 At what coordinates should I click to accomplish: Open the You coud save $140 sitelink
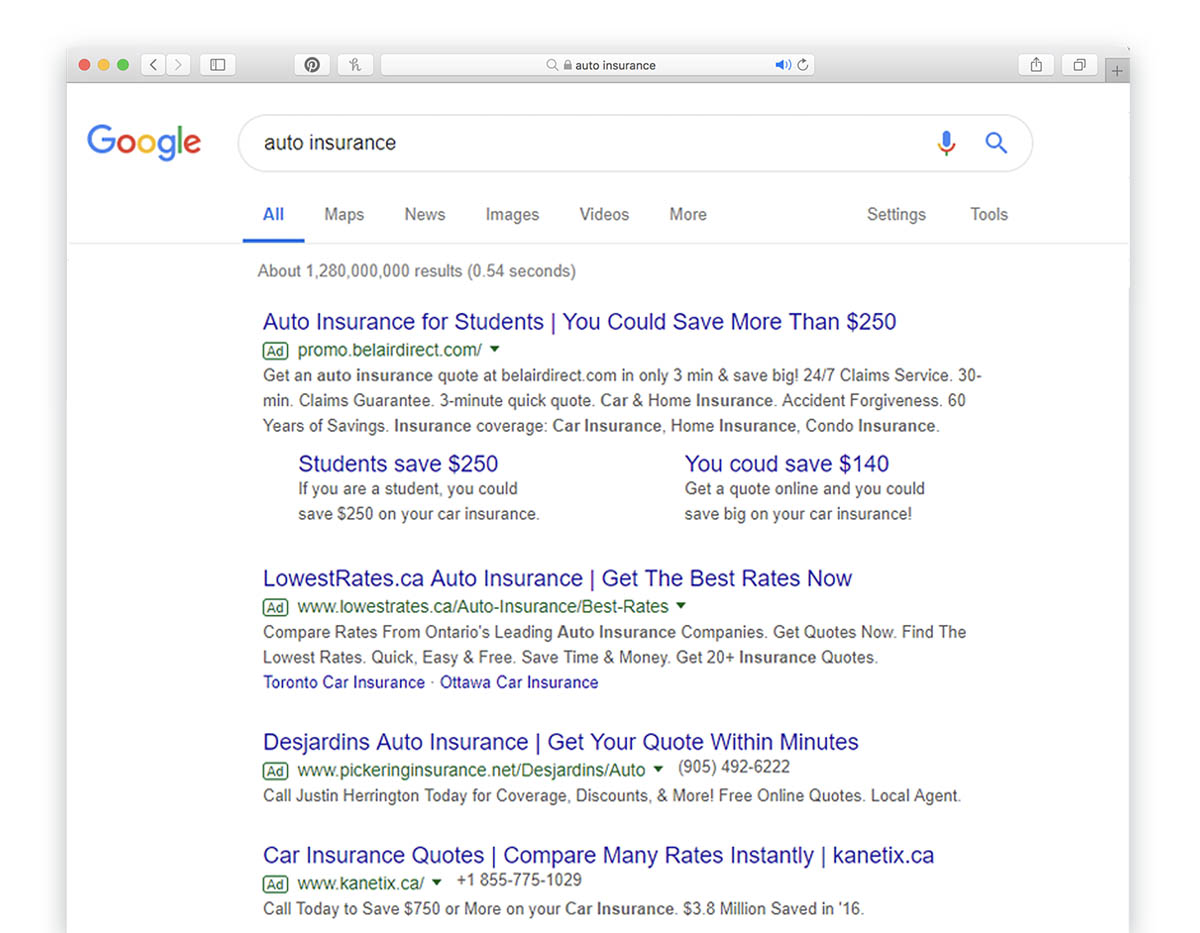coord(786,464)
